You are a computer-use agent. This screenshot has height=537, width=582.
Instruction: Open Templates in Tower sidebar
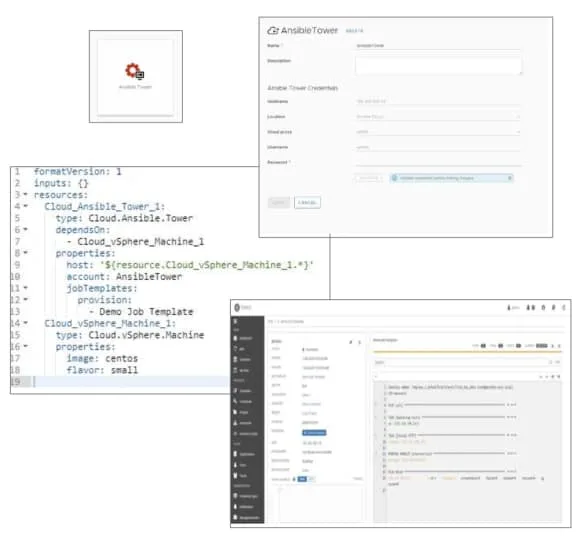point(243,391)
